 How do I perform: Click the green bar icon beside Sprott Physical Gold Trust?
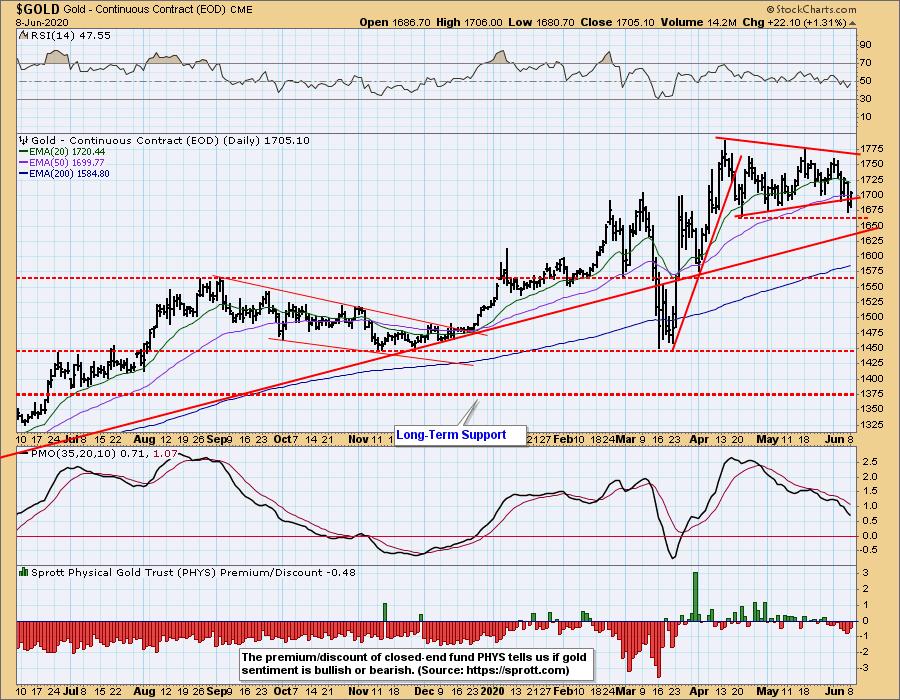(x=24, y=572)
